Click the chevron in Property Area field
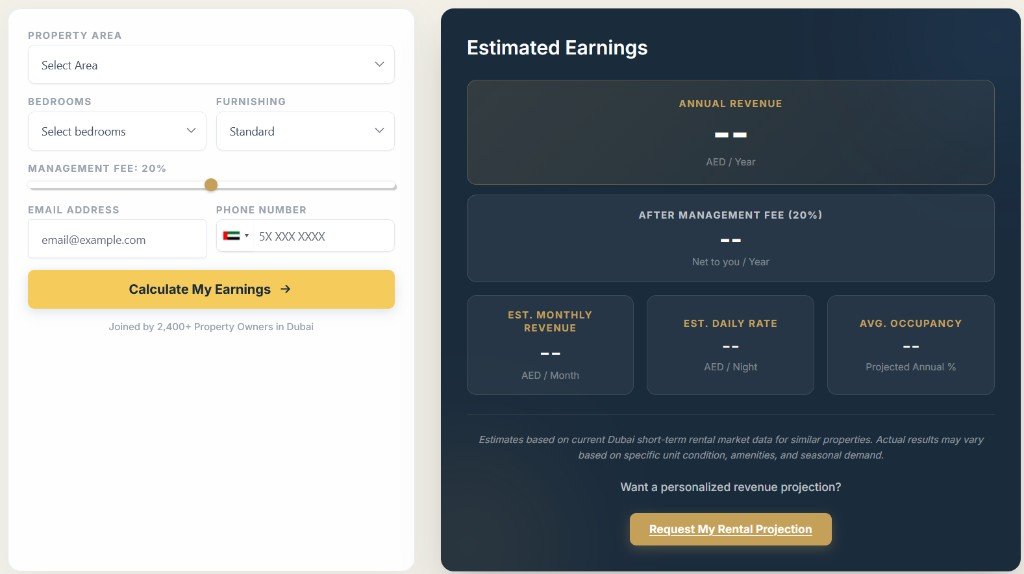Image resolution: width=1024 pixels, height=574 pixels. [379, 64]
